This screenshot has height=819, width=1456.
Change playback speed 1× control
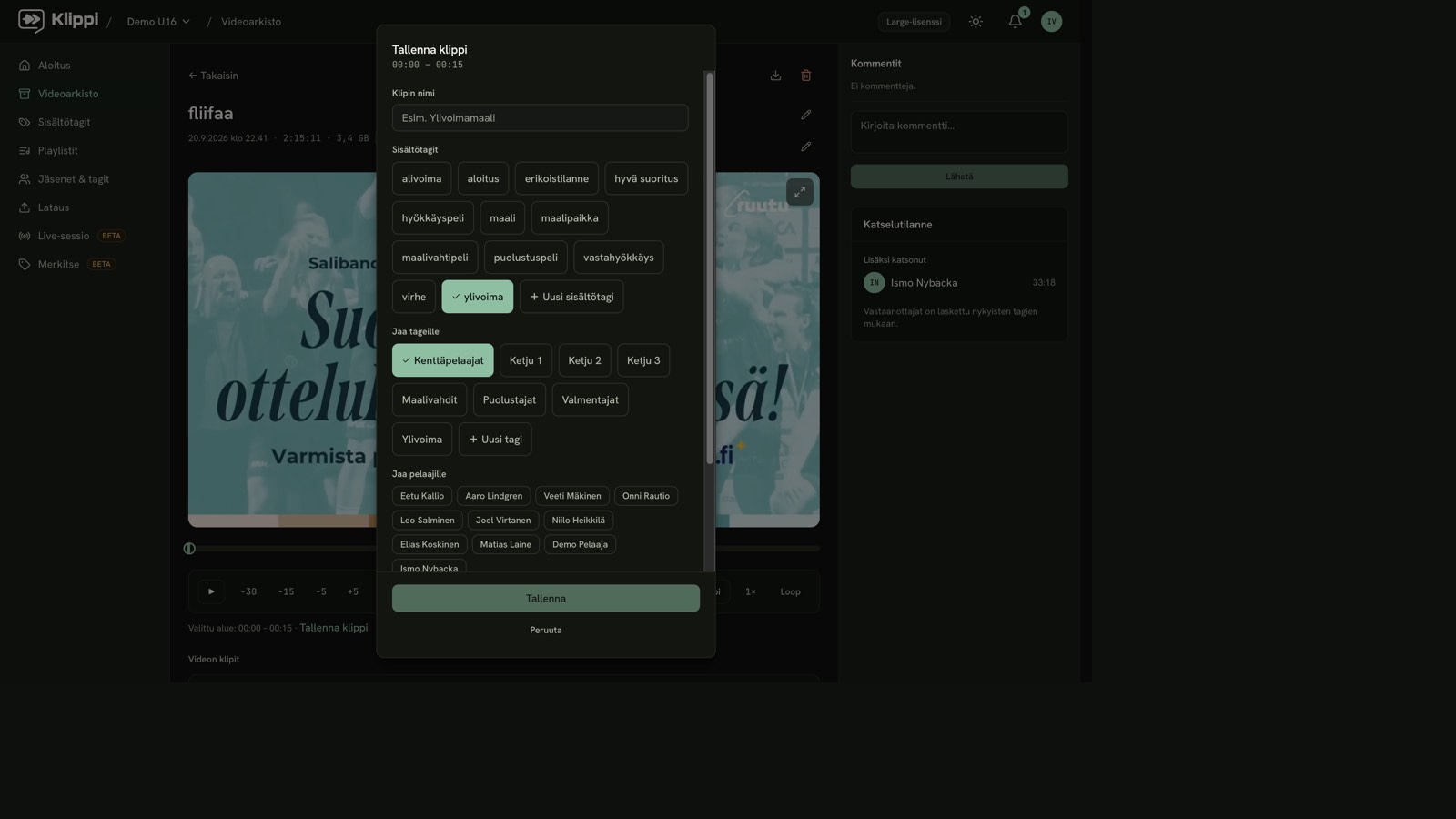[x=751, y=591]
